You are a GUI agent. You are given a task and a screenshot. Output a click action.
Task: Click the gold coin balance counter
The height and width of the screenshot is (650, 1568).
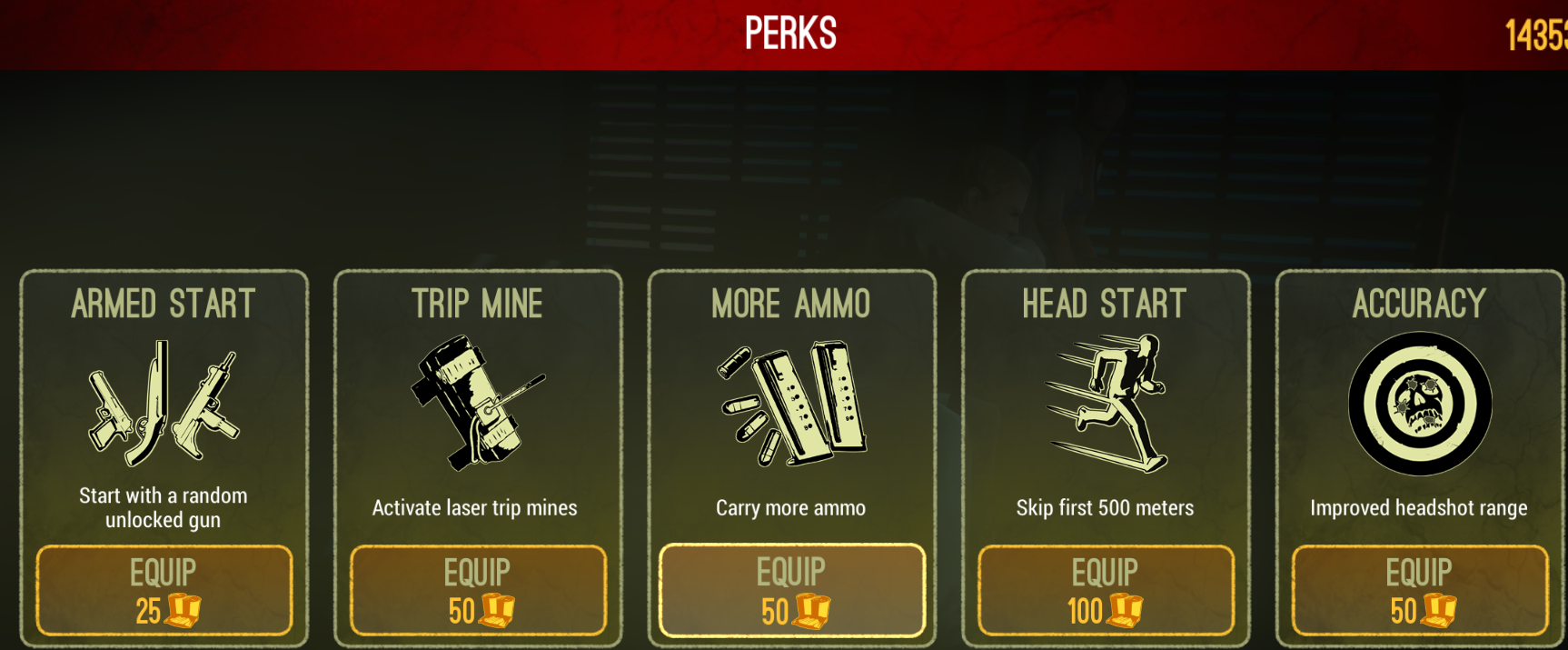click(1536, 35)
